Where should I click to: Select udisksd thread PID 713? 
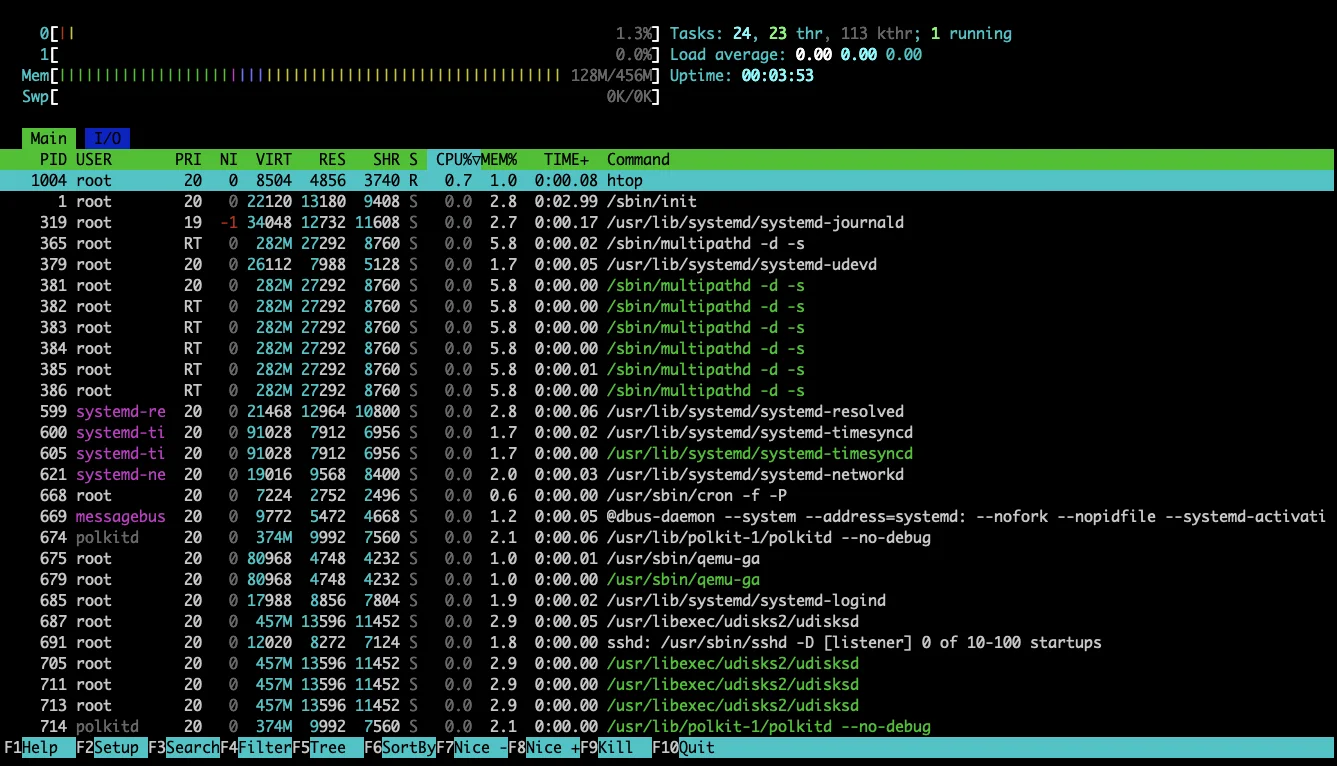[x=668, y=706]
